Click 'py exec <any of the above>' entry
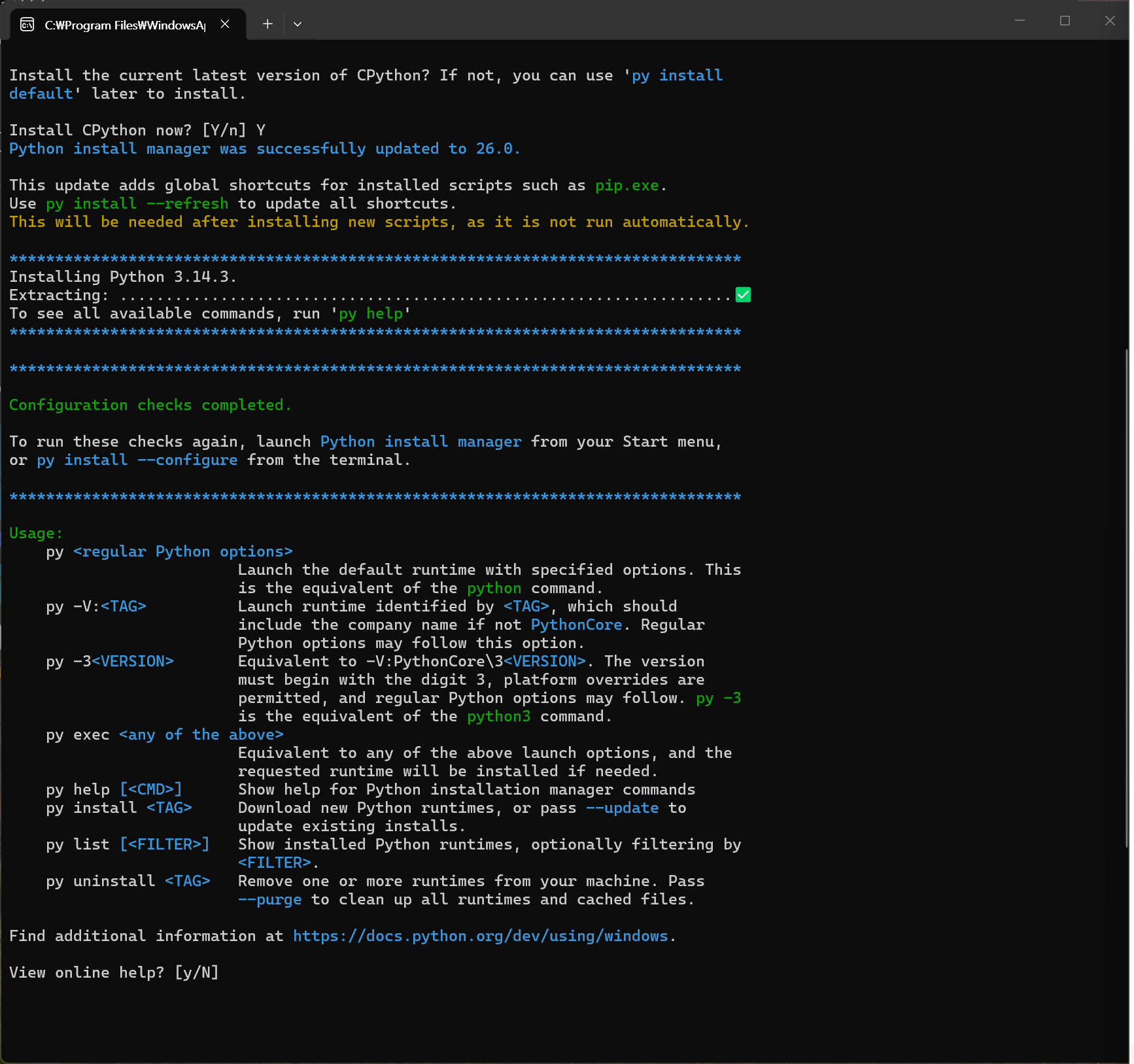Viewport: 1134px width, 1064px height. 165,734
